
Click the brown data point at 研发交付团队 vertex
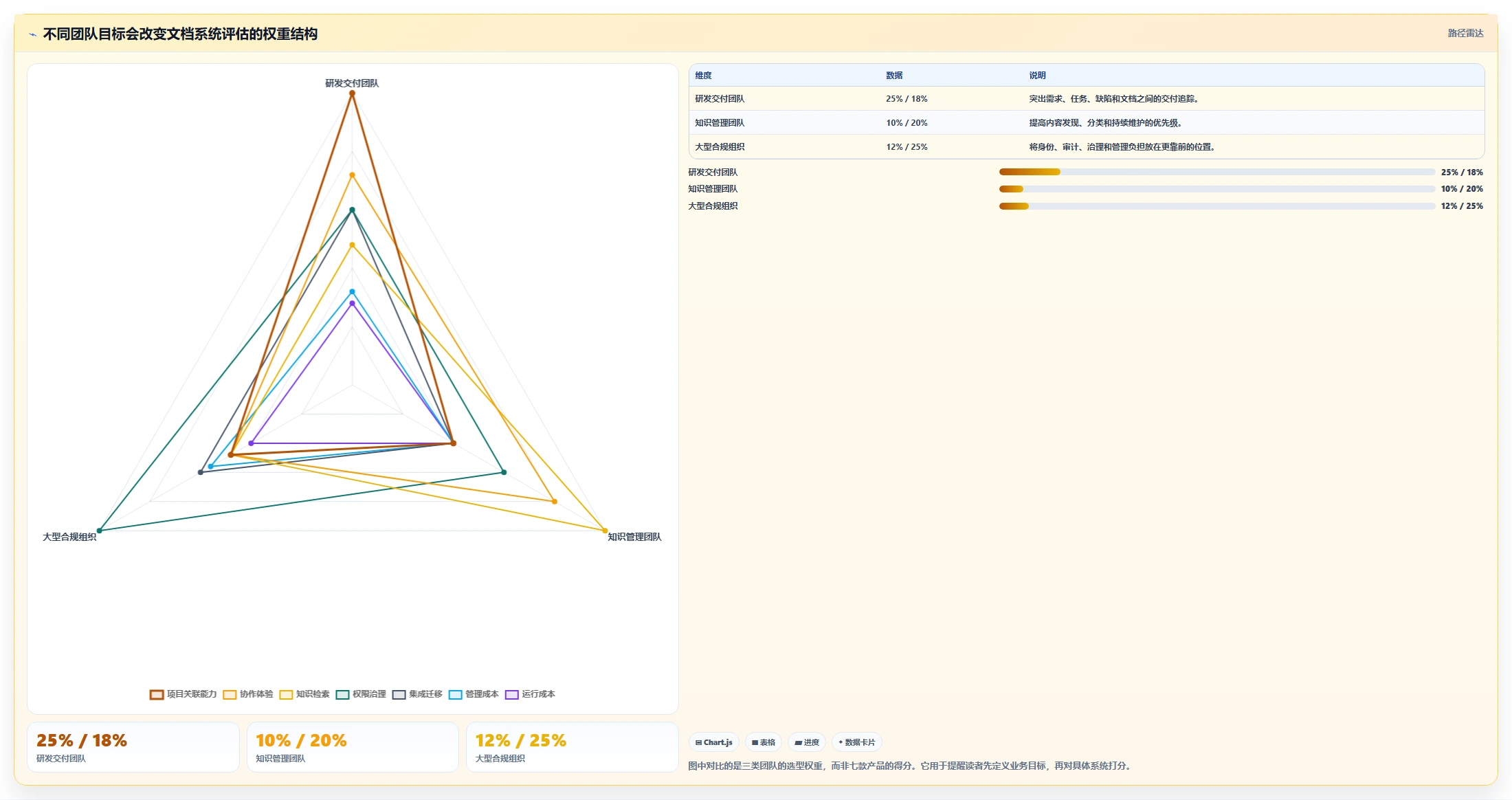pos(352,93)
